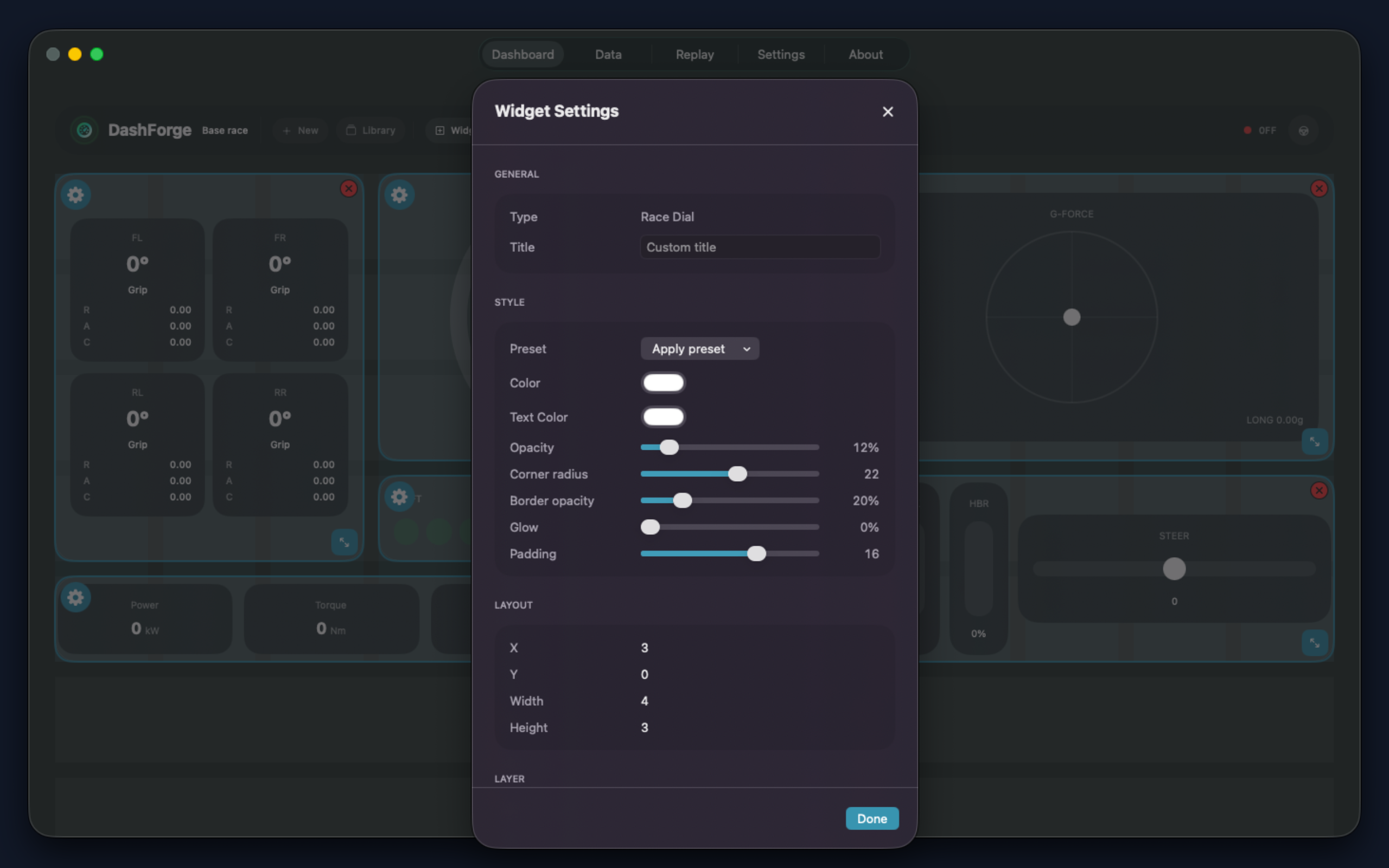Focus the Custom title input field
The height and width of the screenshot is (868, 1389).
[x=760, y=247]
